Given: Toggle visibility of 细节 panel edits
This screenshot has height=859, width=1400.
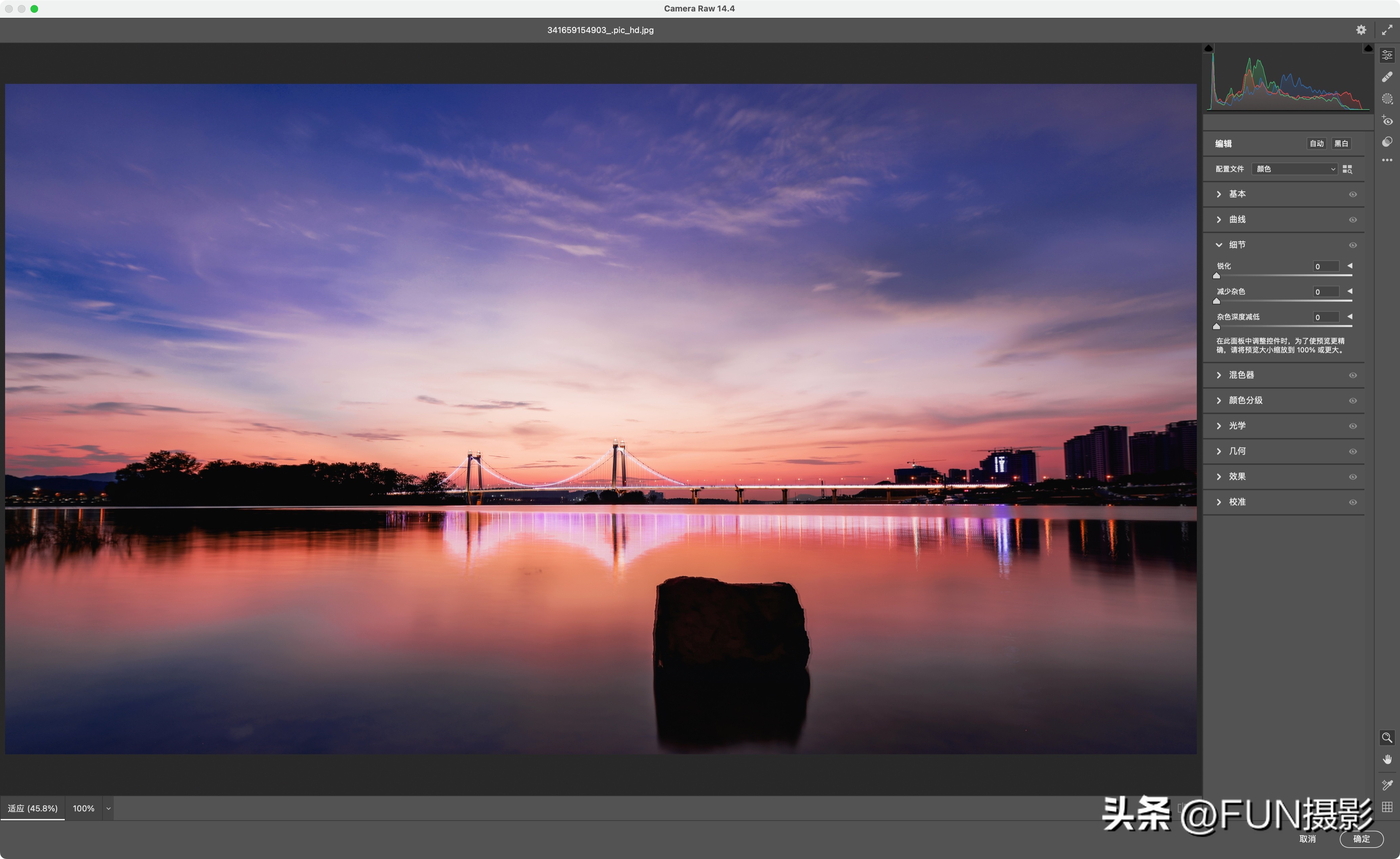Looking at the screenshot, I should point(1353,245).
